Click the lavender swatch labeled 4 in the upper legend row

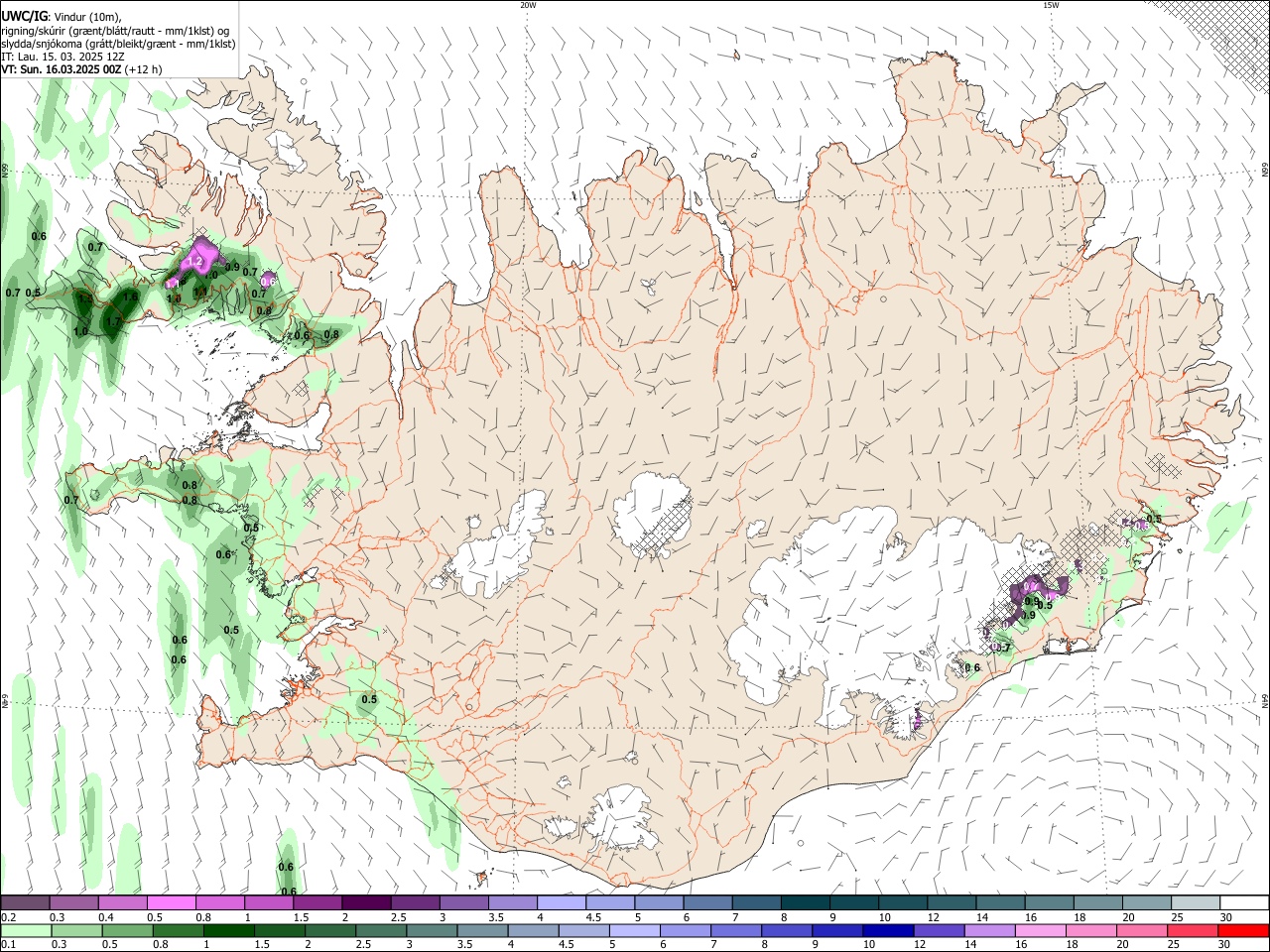click(562, 903)
